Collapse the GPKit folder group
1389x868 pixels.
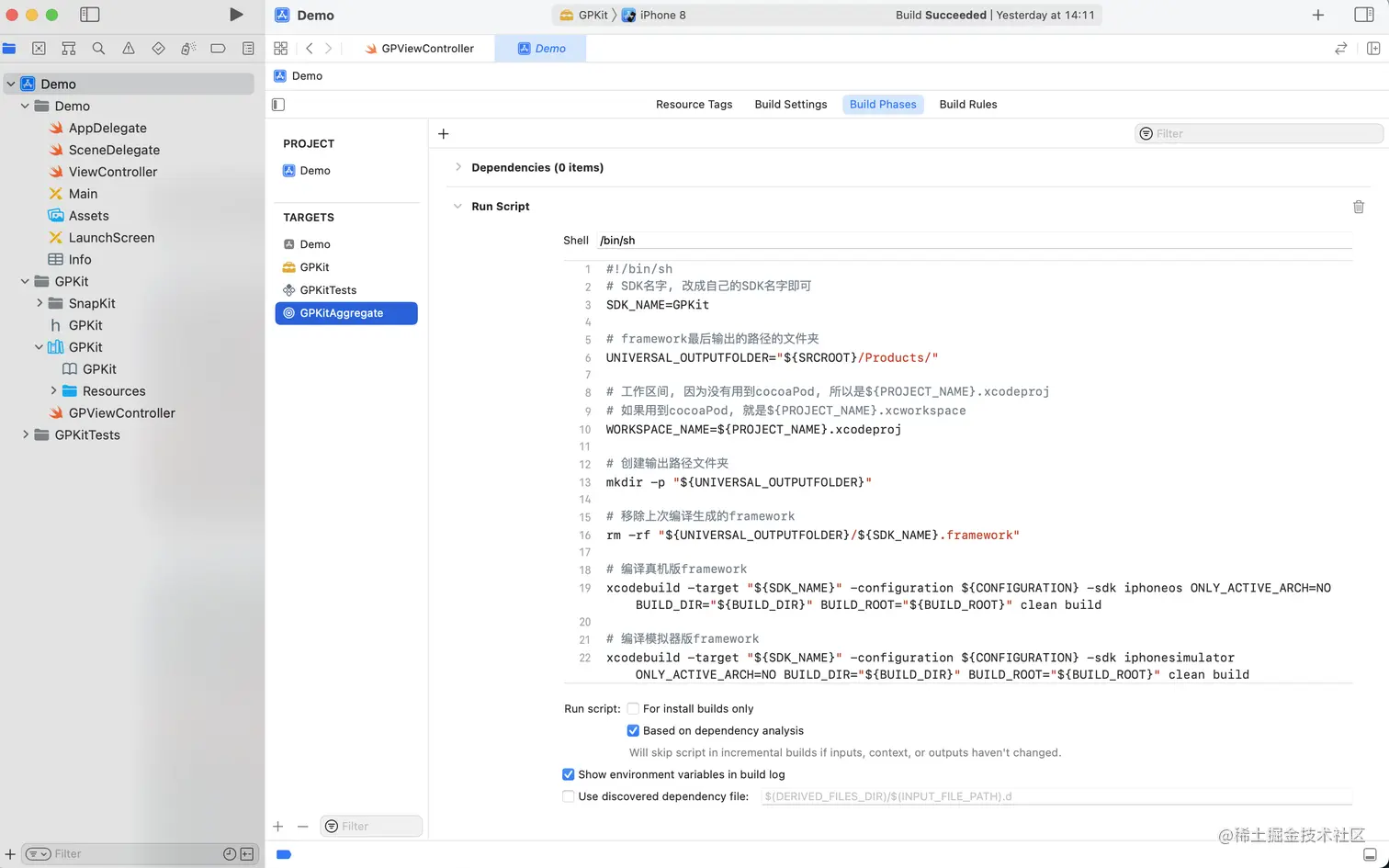point(25,281)
